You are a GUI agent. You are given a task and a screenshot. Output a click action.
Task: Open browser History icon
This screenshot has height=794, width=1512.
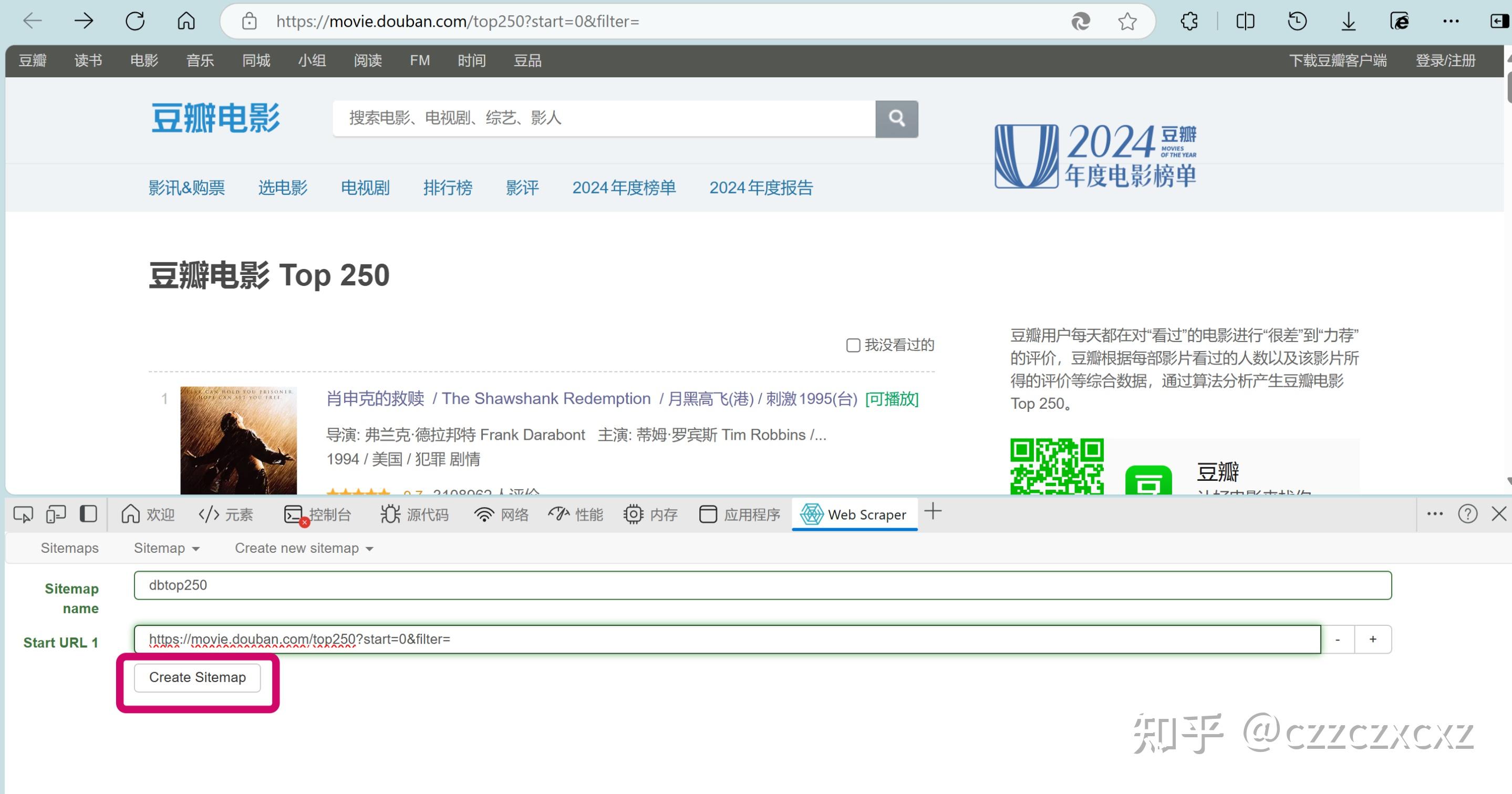click(1298, 21)
